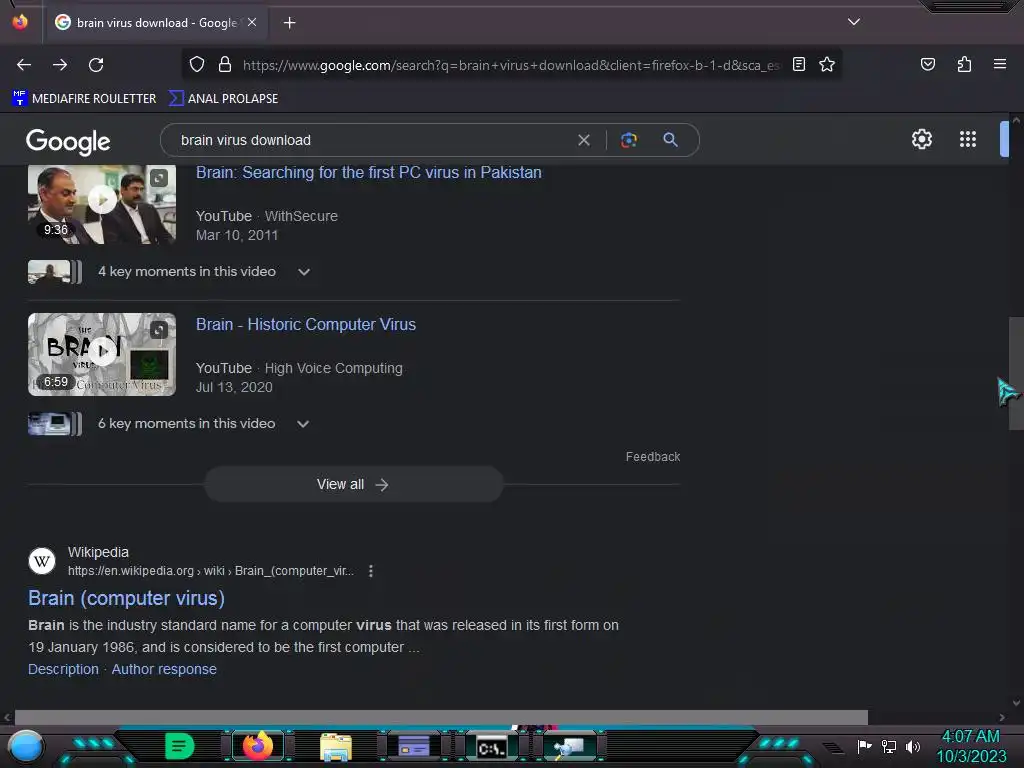The width and height of the screenshot is (1024, 768).
Task: Click the site security padlock icon
Action: click(225, 64)
